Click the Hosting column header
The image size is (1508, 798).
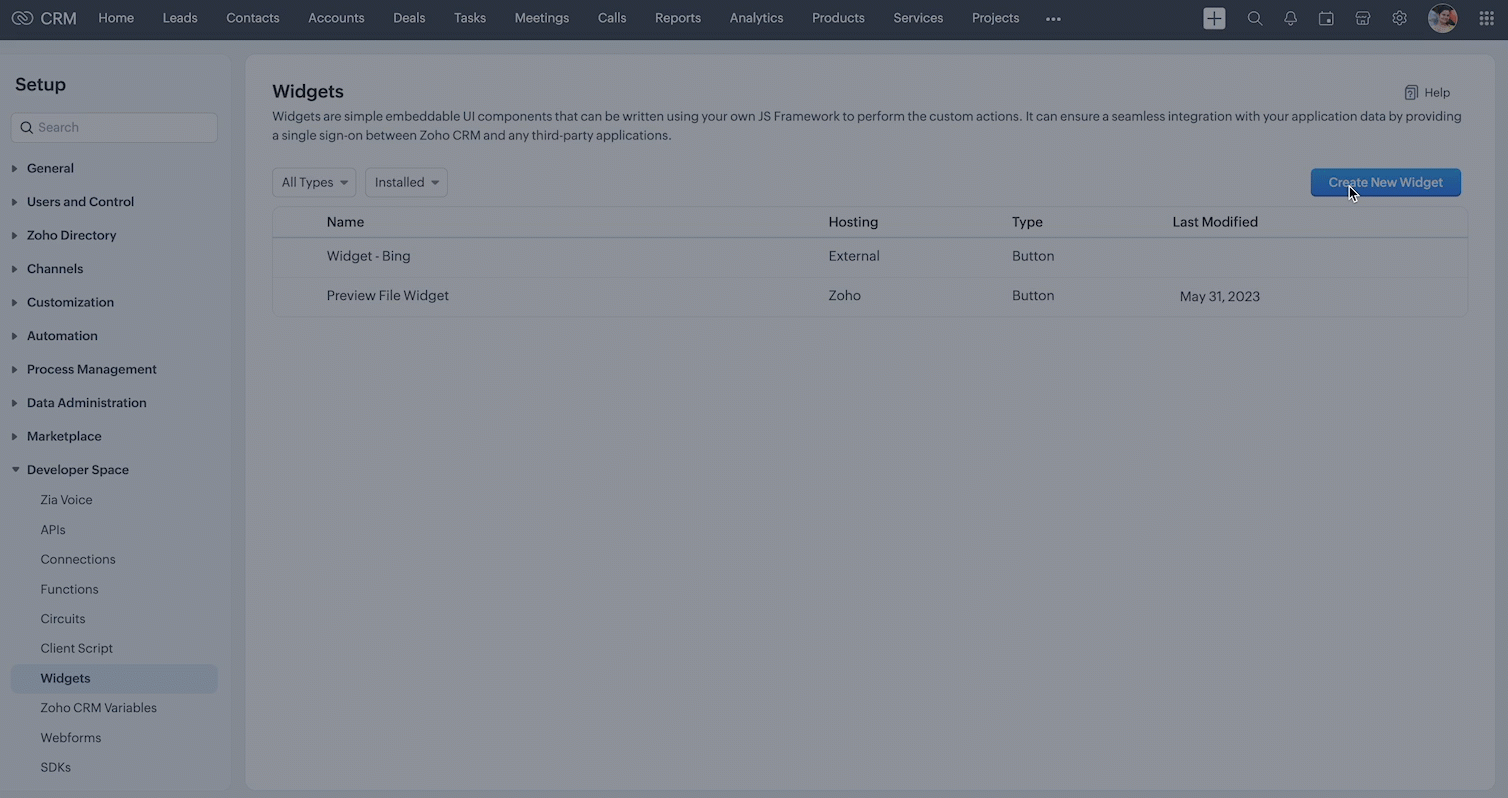coord(853,222)
